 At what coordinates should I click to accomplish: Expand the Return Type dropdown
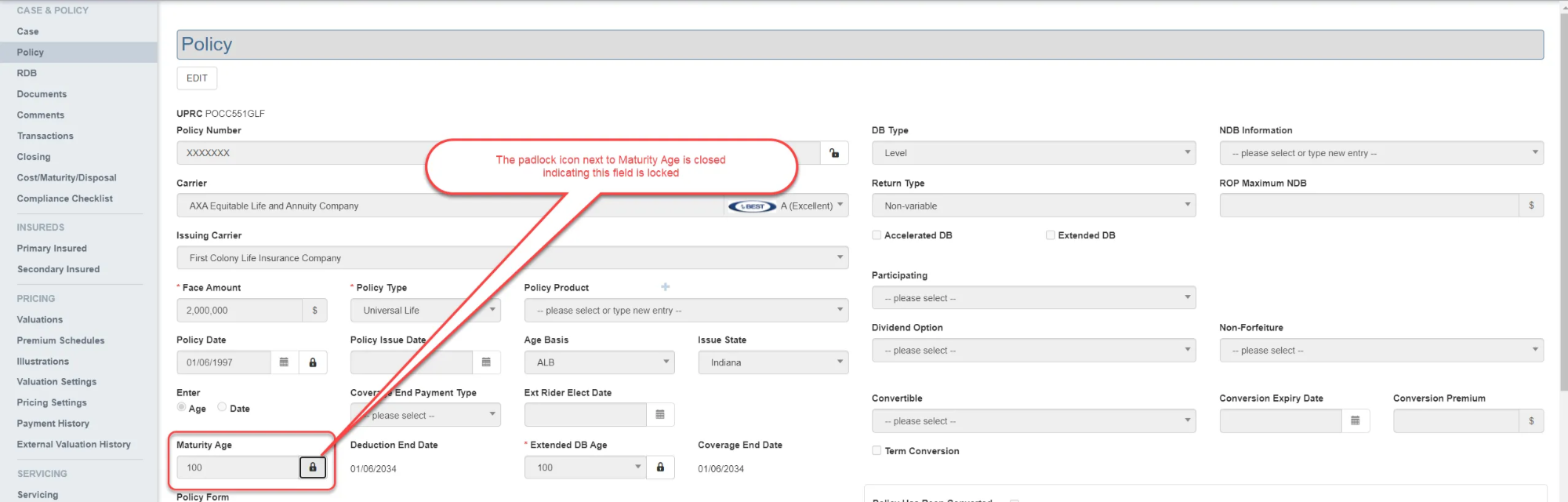pos(1033,206)
